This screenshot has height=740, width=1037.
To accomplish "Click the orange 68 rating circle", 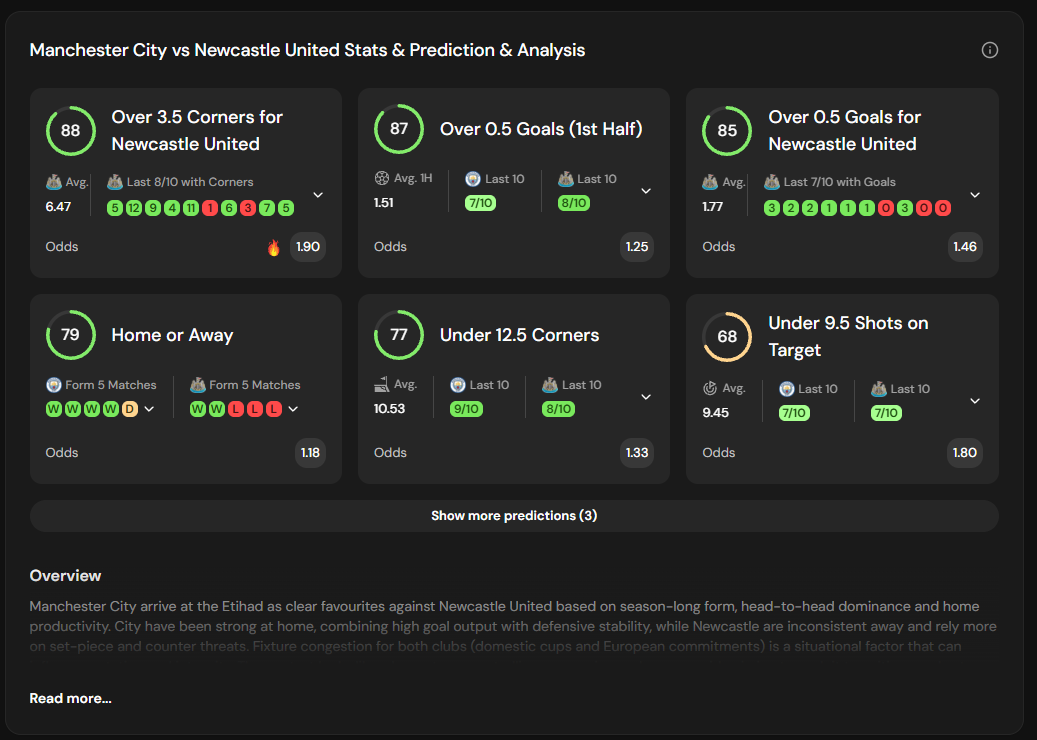I will [727, 337].
